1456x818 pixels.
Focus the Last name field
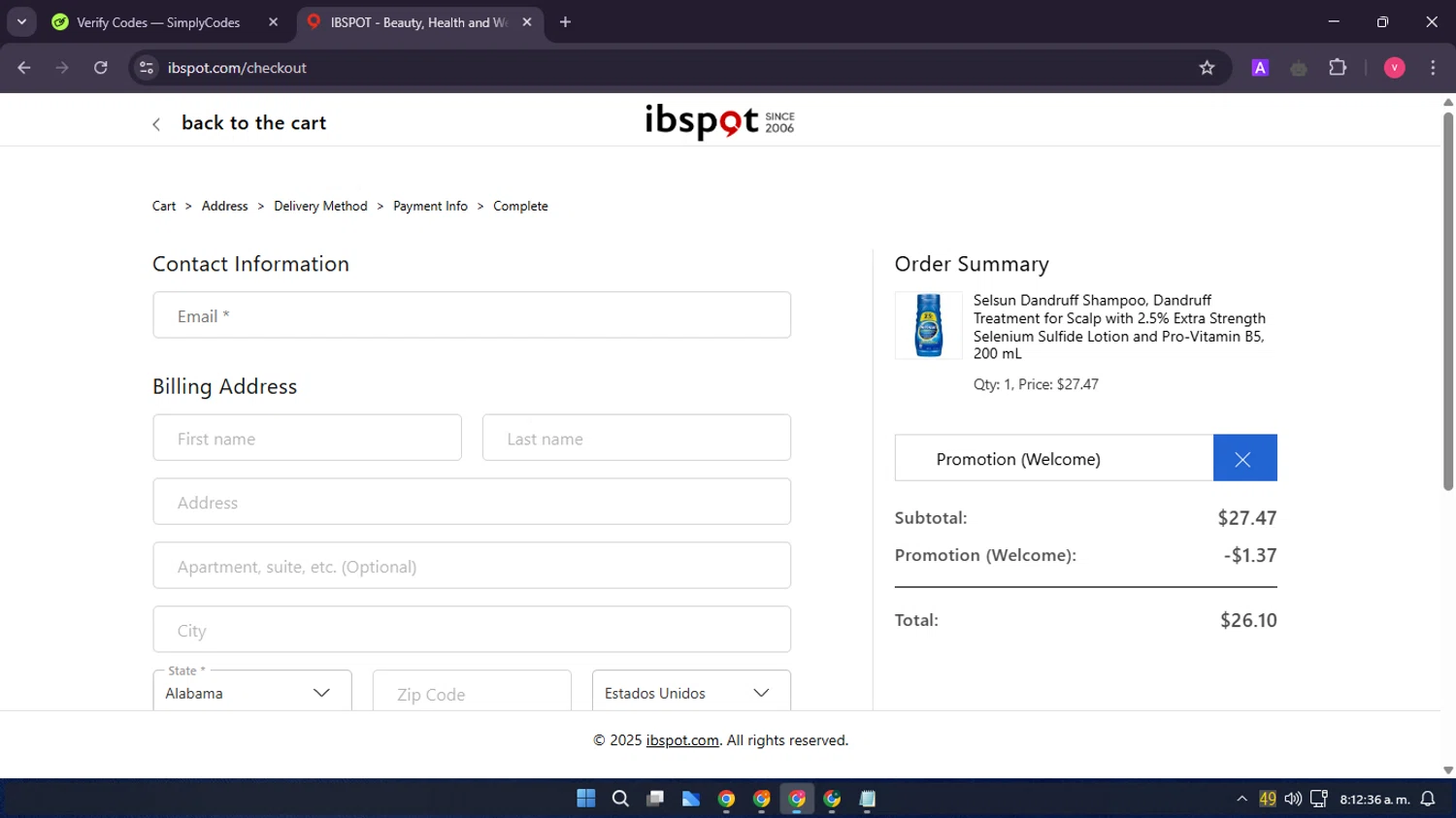click(637, 438)
